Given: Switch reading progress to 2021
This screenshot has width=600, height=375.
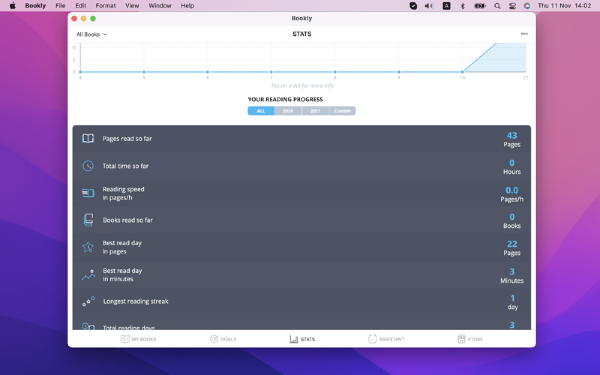Looking at the screenshot, I should click(x=315, y=111).
